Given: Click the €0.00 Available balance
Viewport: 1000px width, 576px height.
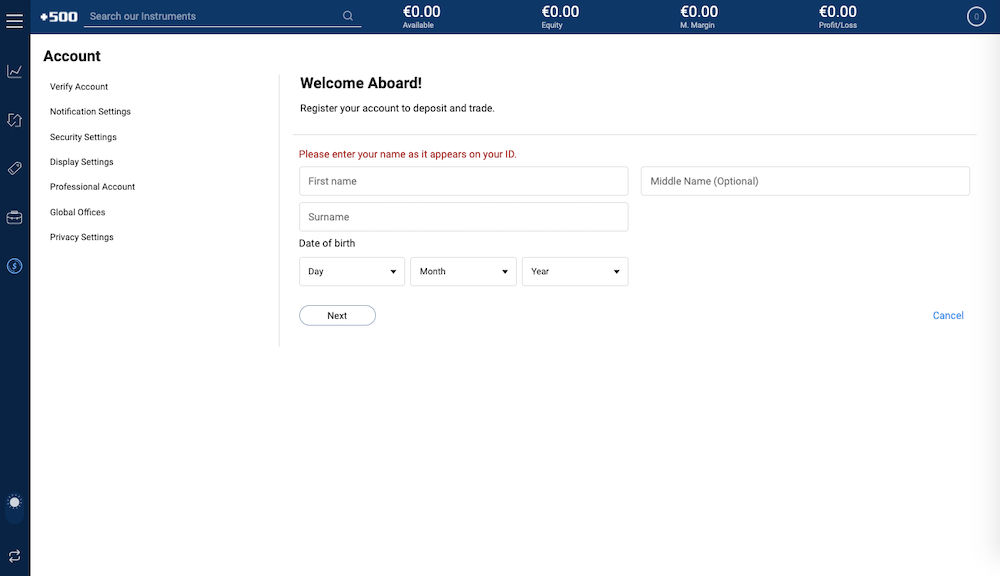Looking at the screenshot, I should 421,12.
